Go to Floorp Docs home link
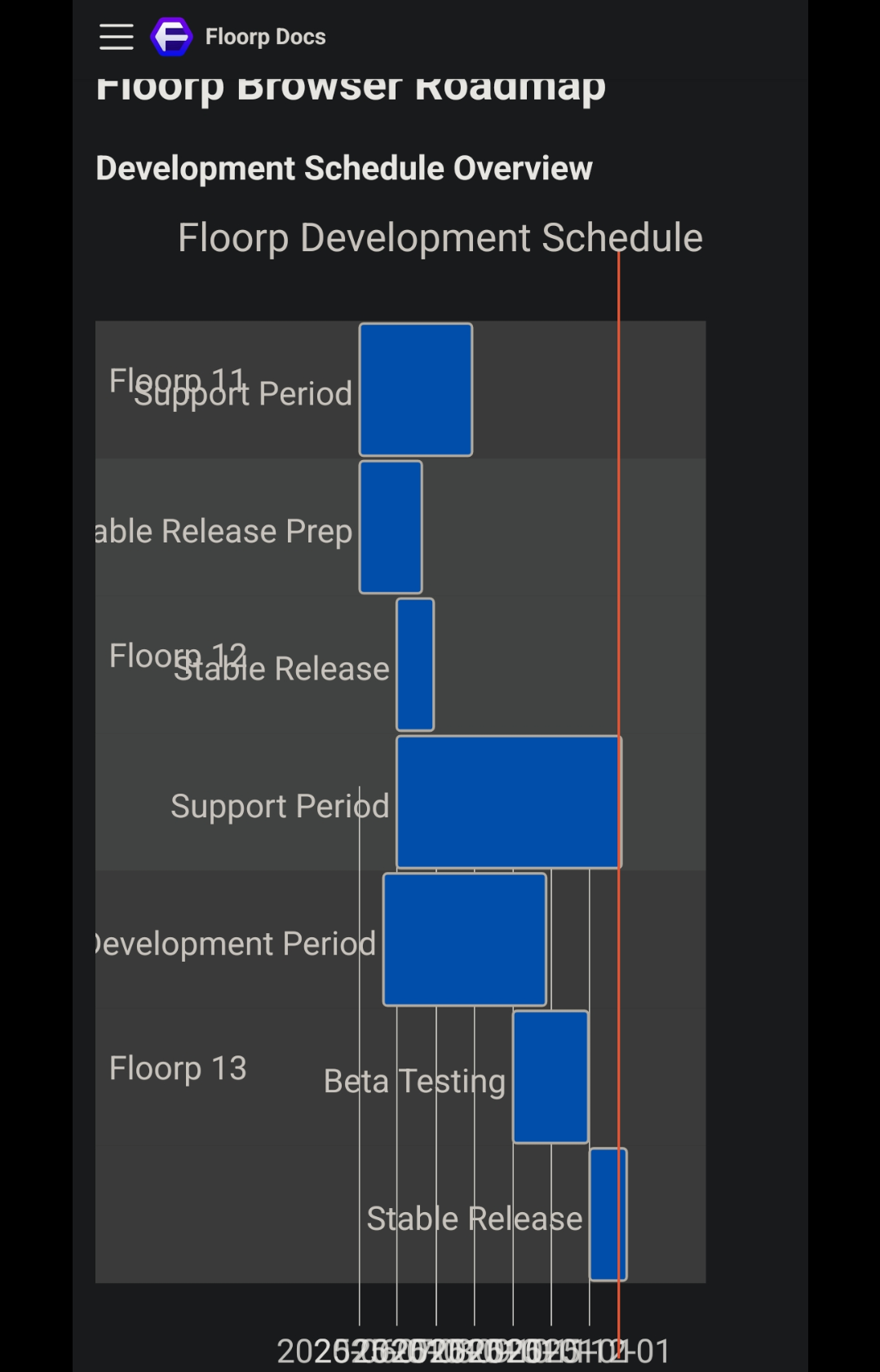 pos(265,37)
